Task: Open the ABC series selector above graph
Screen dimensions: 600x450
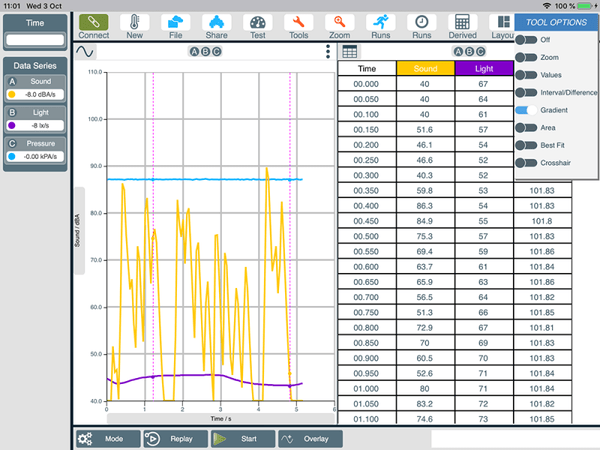Action: click(204, 51)
